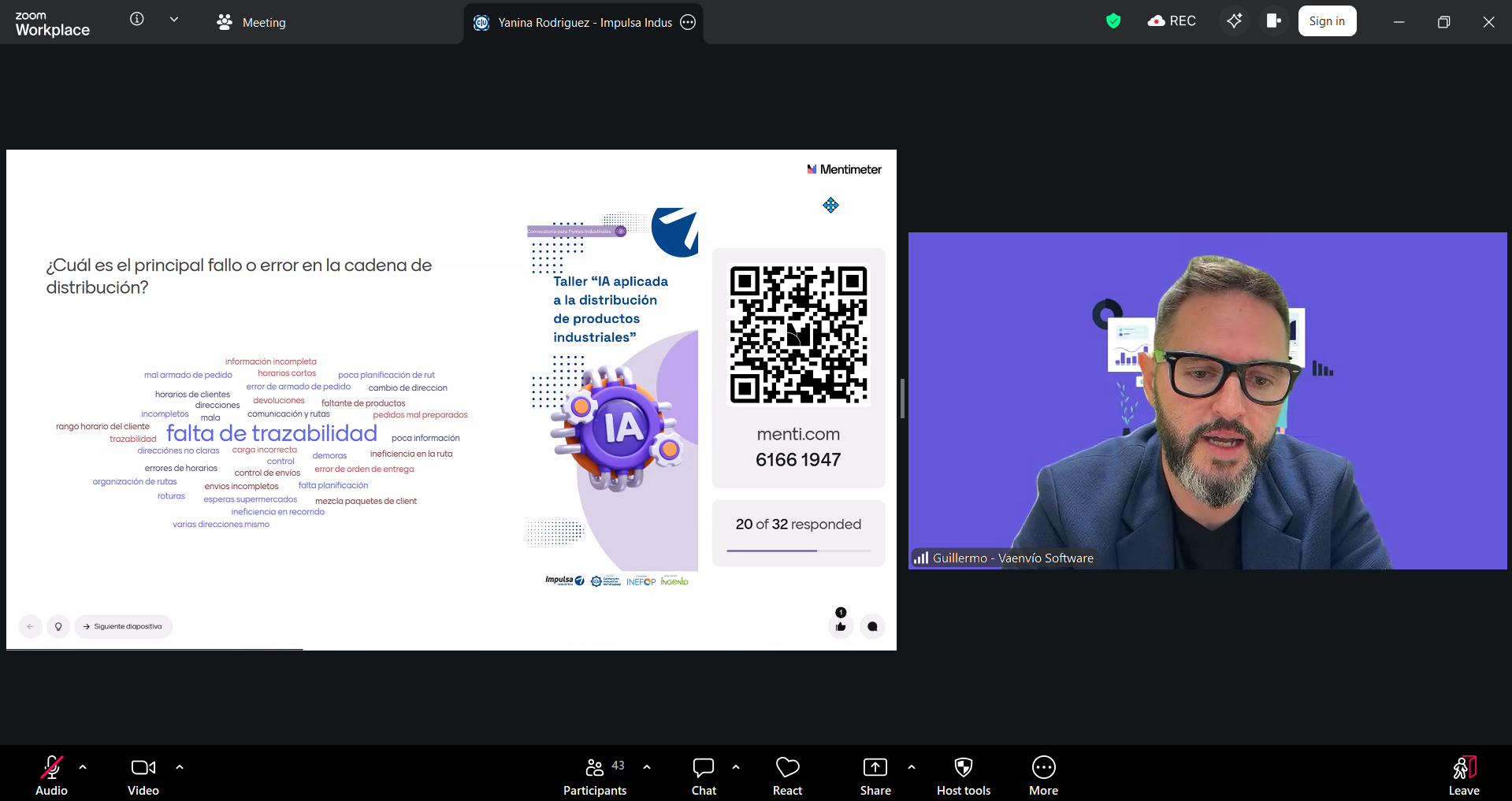The image size is (1512, 801).
Task: Click the green encryption shield icon
Action: click(x=1113, y=21)
